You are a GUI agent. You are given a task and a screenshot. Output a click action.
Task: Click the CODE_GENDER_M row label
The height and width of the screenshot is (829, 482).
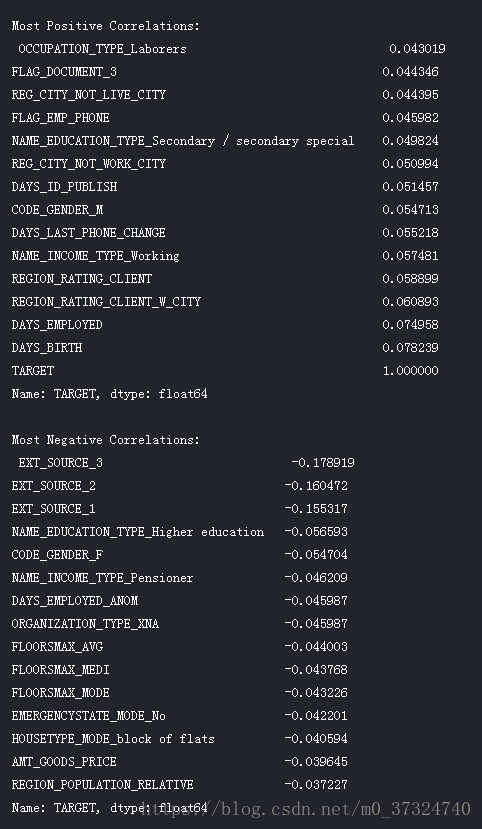tap(58, 210)
